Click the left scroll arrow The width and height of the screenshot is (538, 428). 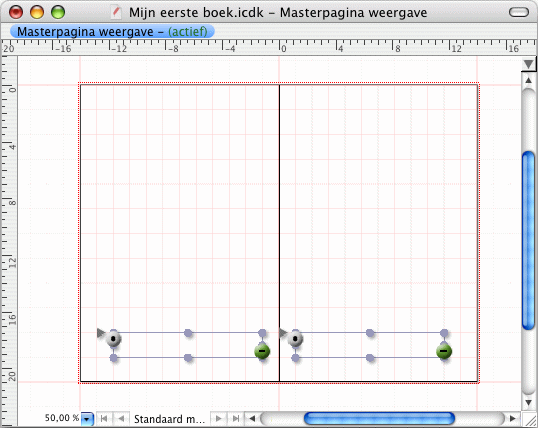point(252,419)
